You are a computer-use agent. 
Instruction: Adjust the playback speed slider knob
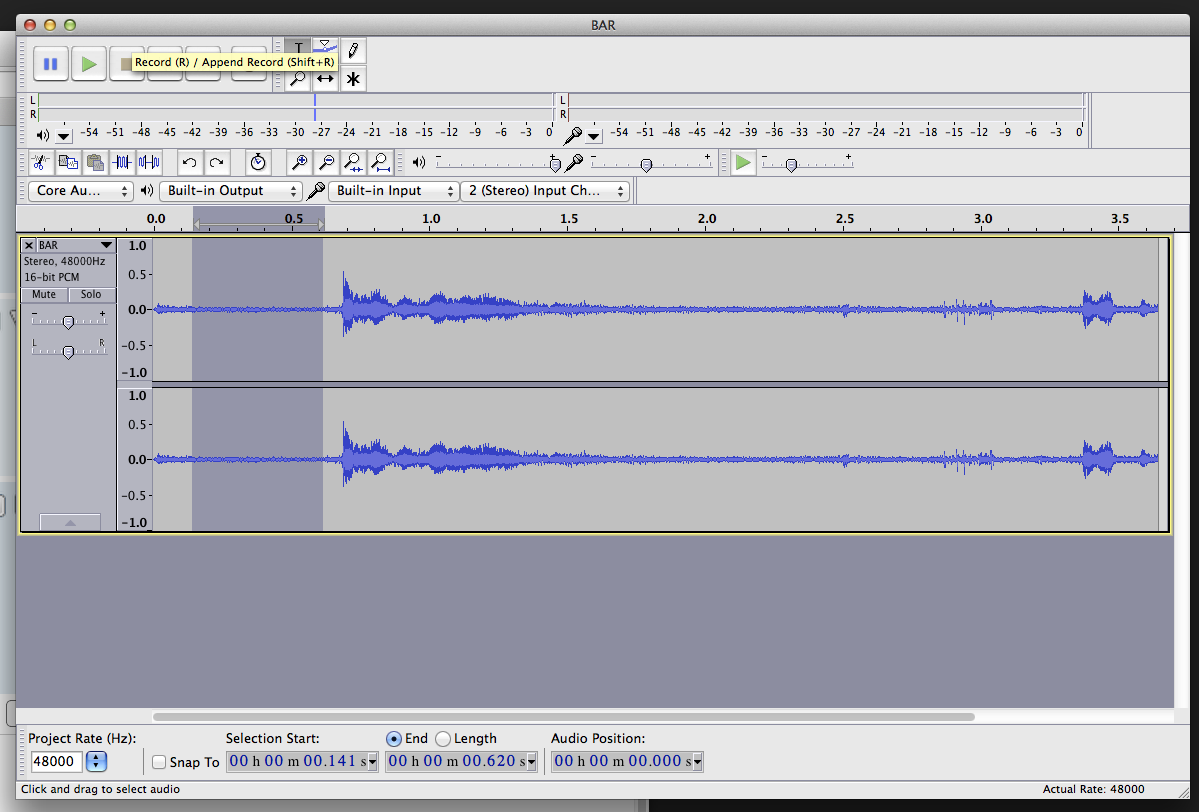pyautogui.click(x=791, y=164)
